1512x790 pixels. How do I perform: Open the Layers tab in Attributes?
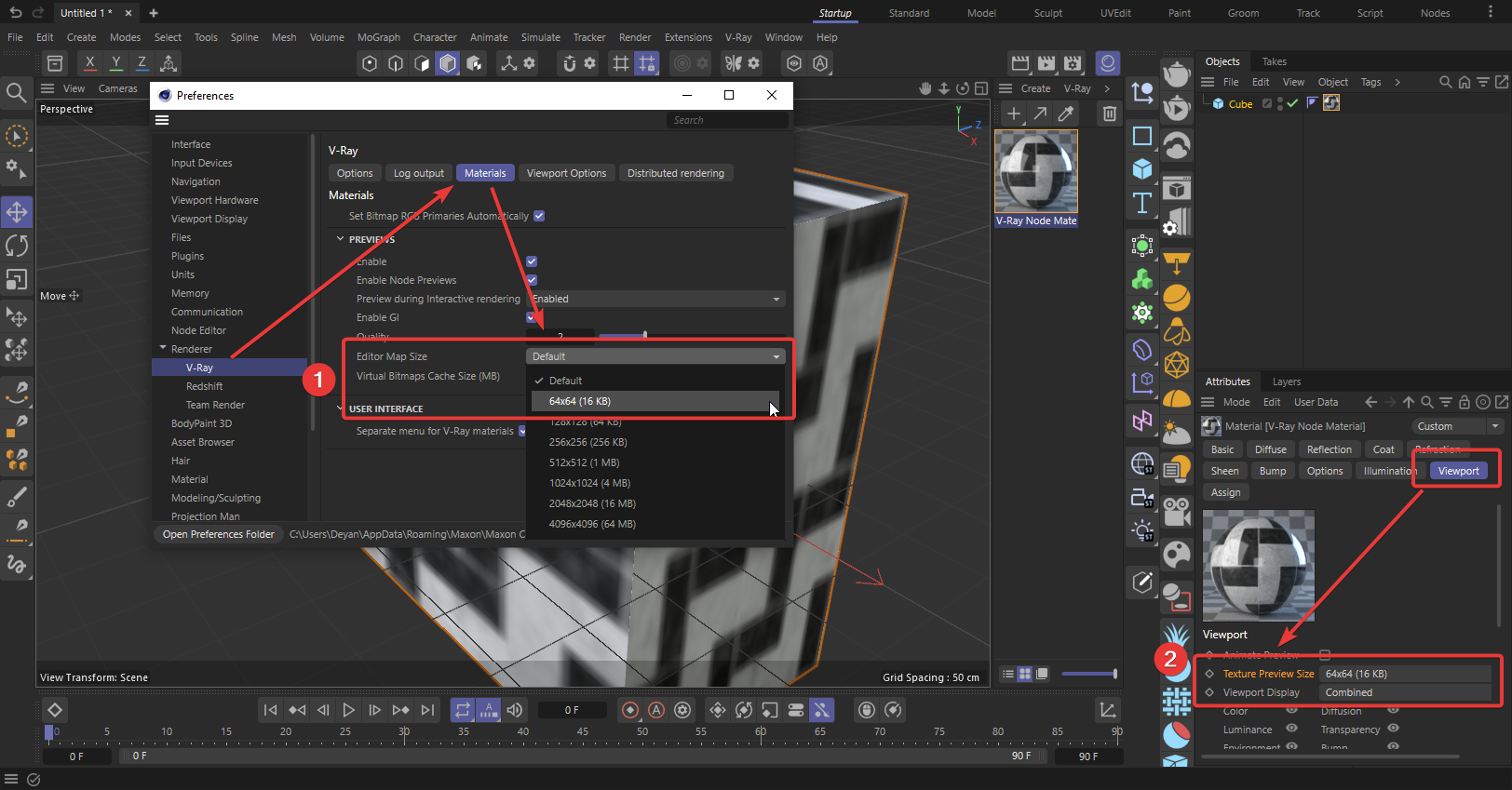coord(1287,382)
